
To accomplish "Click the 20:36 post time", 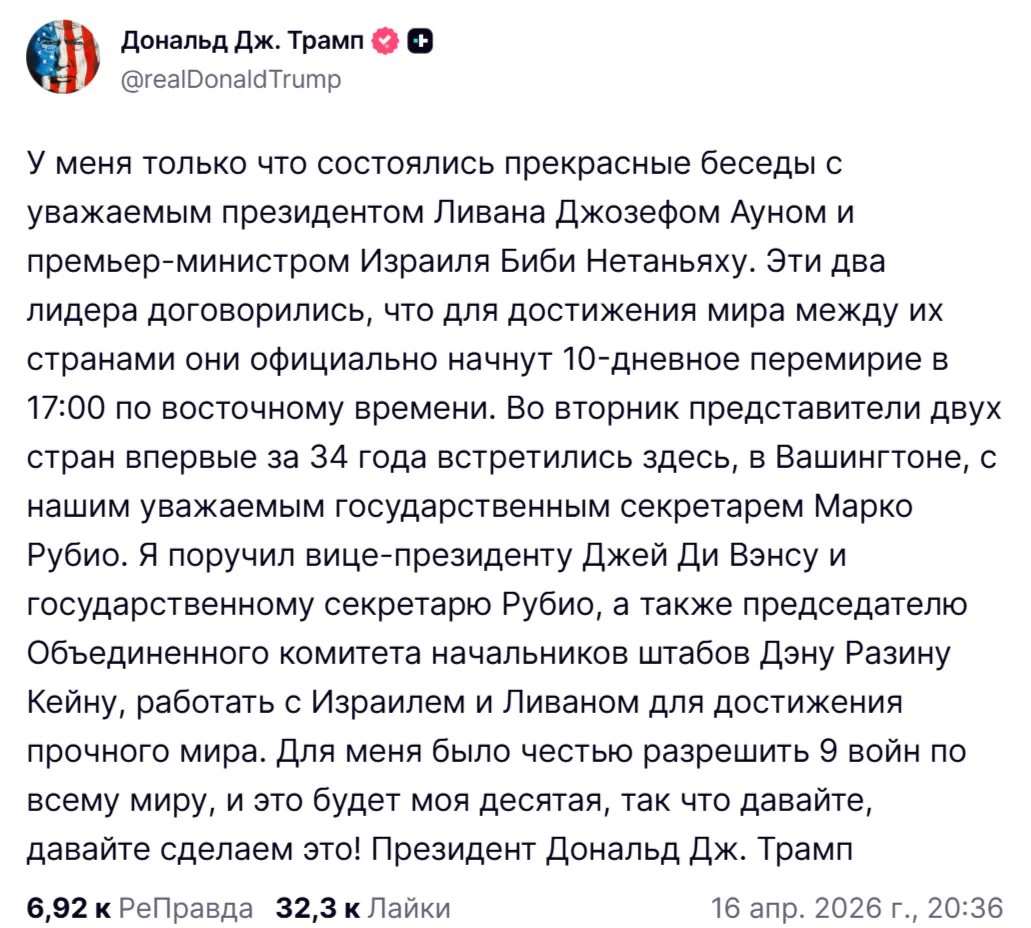I will [965, 908].
